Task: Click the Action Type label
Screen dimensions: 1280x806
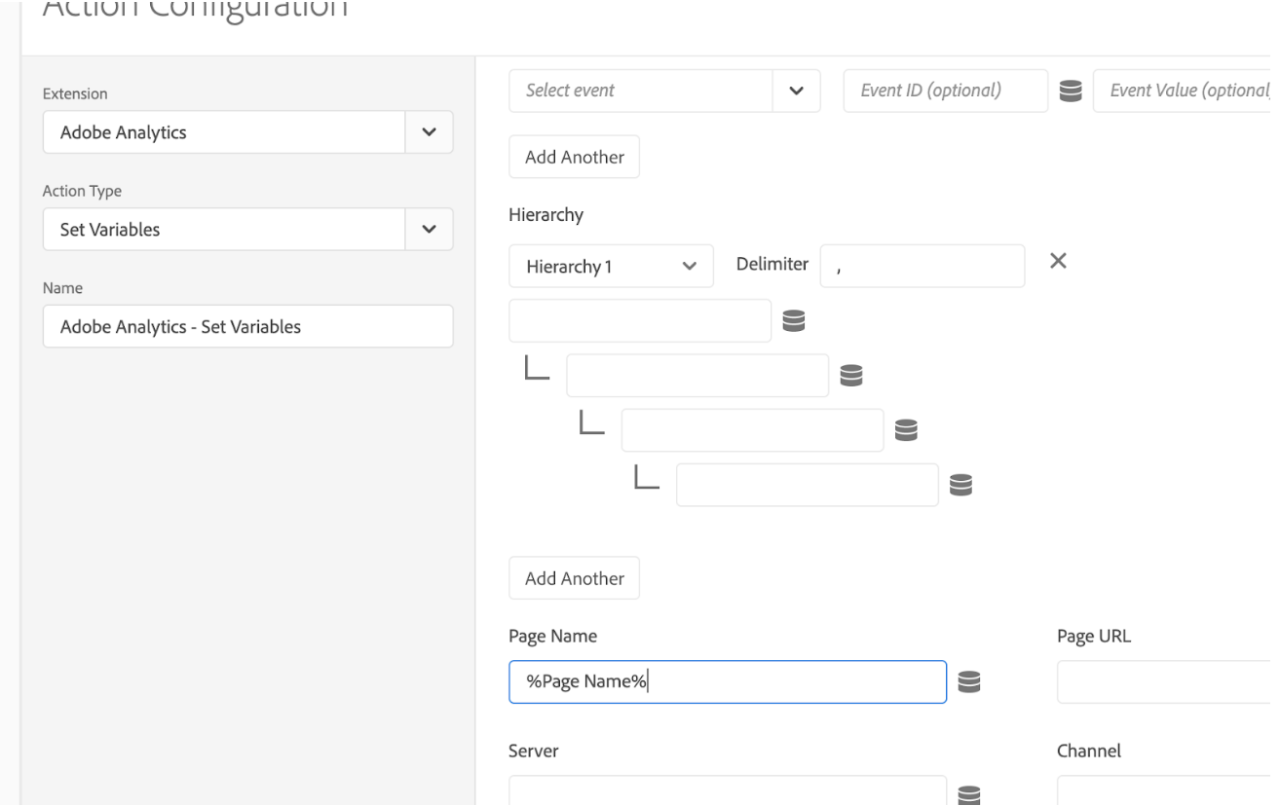Action: [x=83, y=191]
